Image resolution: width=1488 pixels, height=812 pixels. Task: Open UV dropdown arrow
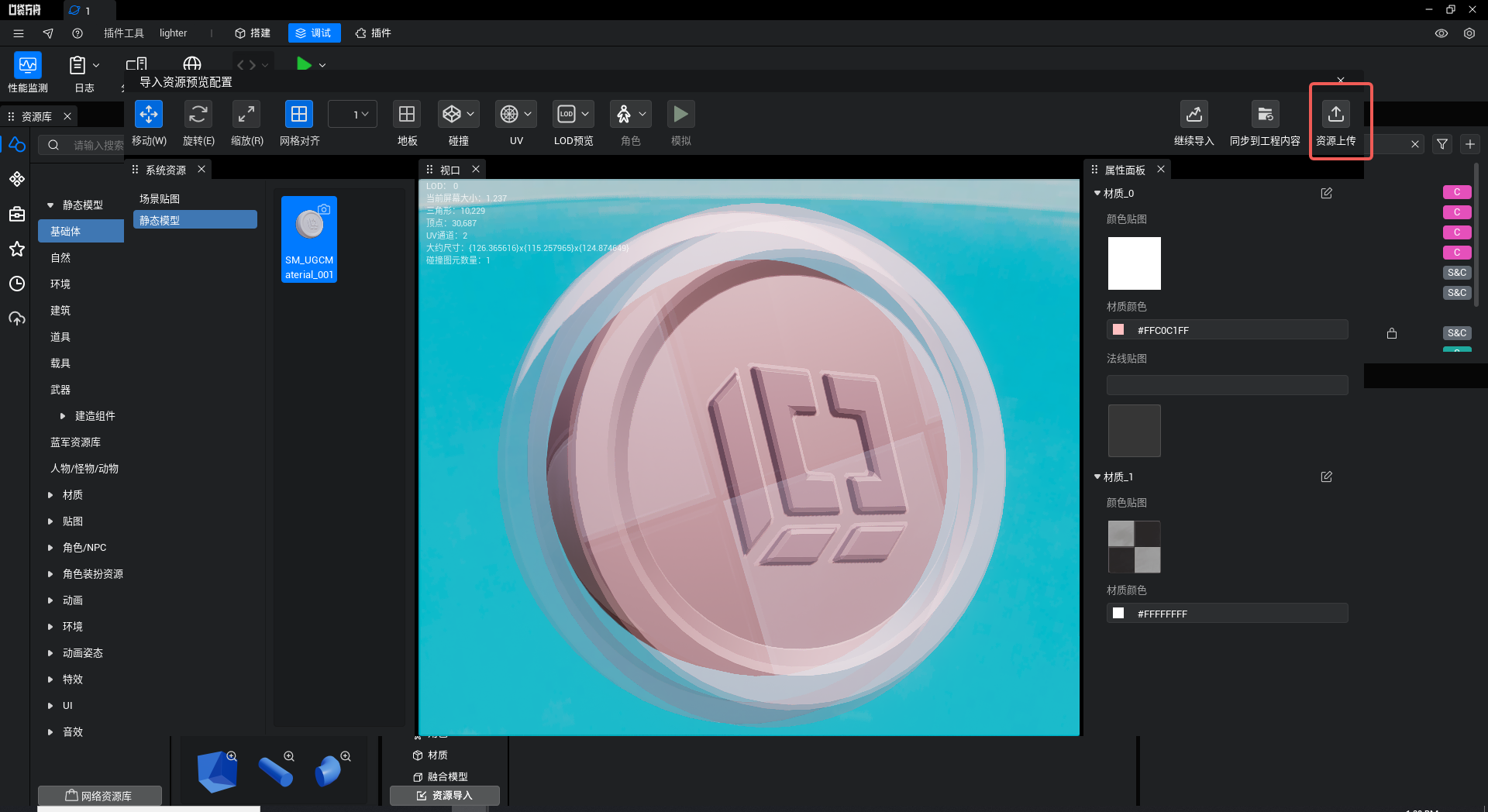point(528,115)
